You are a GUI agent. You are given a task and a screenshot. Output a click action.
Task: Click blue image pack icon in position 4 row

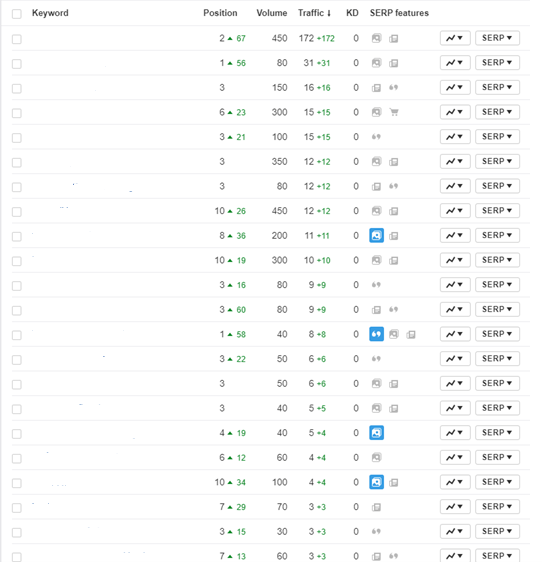376,433
